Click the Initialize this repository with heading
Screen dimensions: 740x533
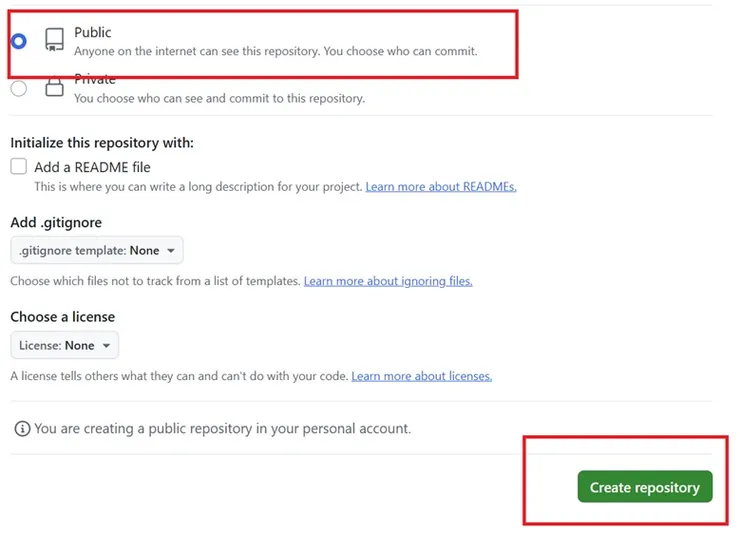(x=102, y=143)
